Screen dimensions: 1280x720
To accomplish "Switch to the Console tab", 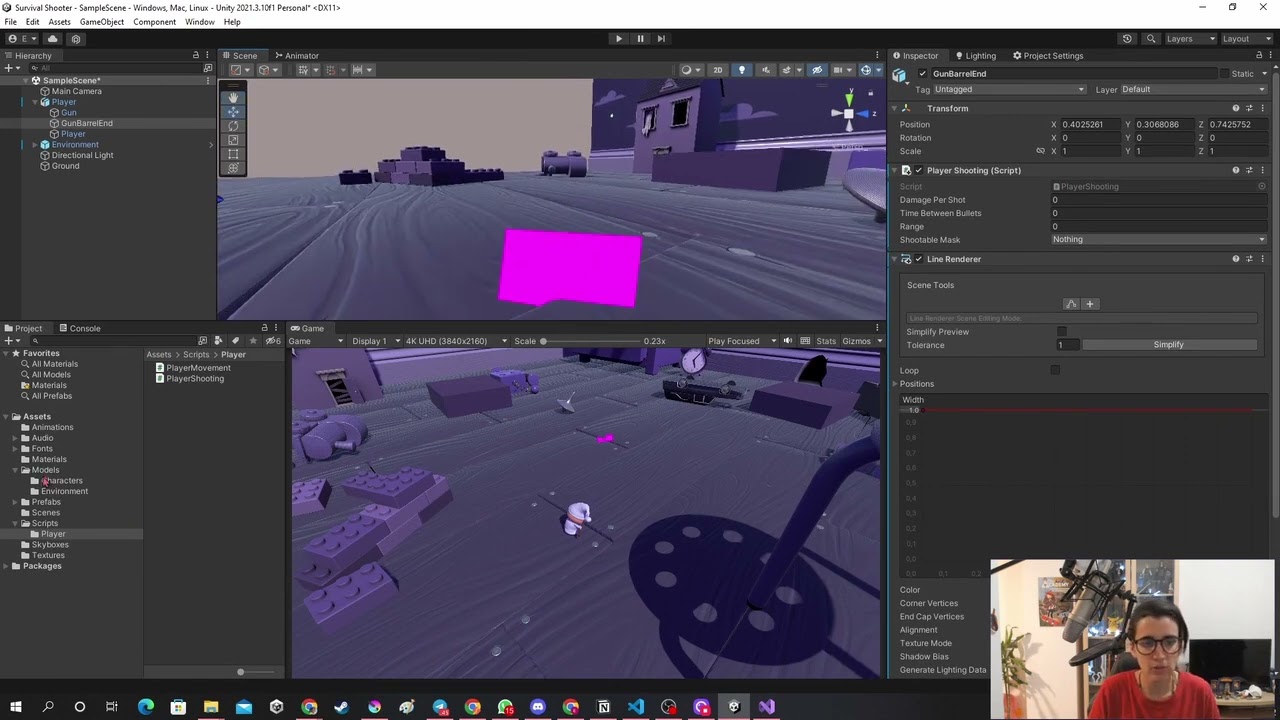I will click(x=79, y=328).
